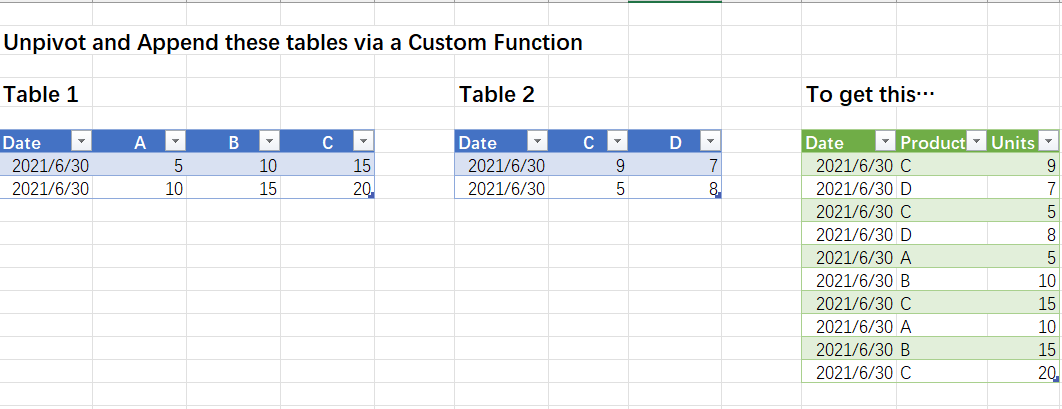
Task: Open Date filter dropdown in green result table
Action: pos(885,142)
